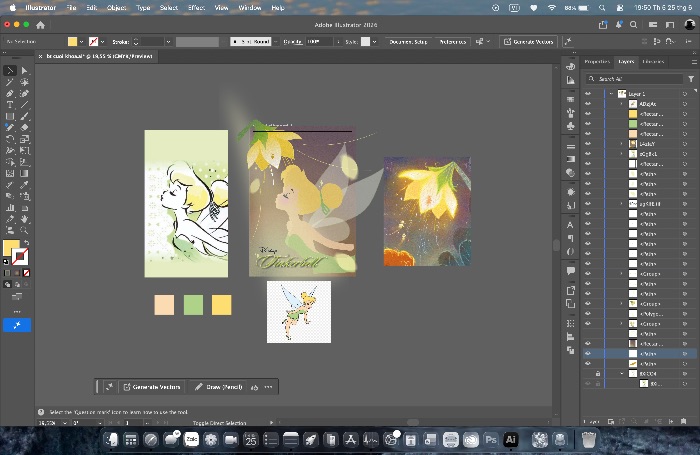Click the Document Setup button
Image resolution: width=700 pixels, height=455 pixels.
[408, 42]
